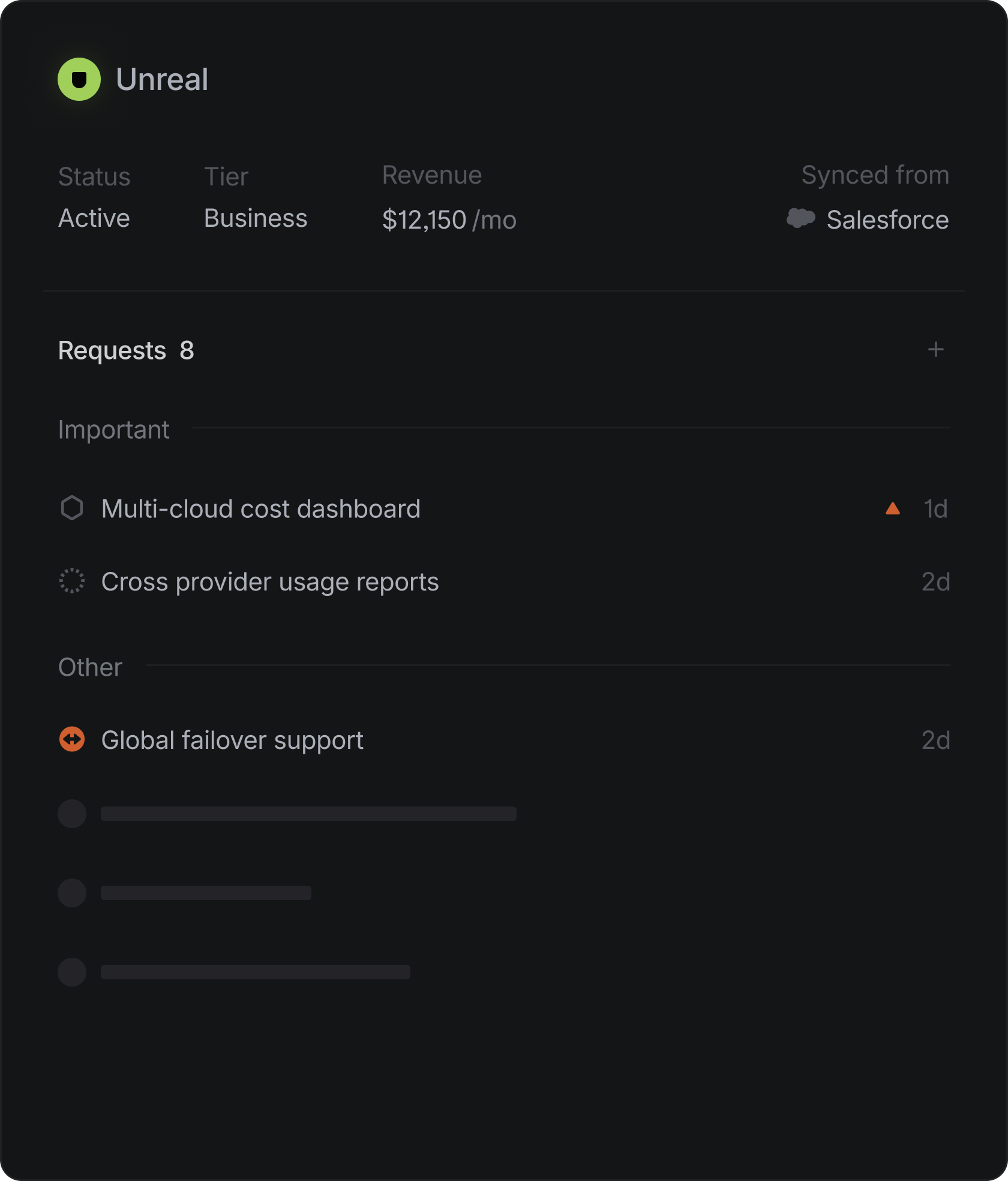
Task: Click the Business tier value
Action: click(256, 218)
